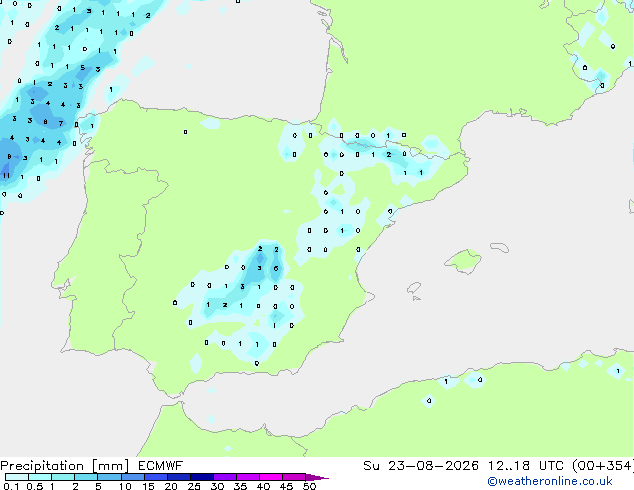Image resolution: width=634 pixels, height=490 pixels.
Task: Click the '7' precipitation value over the Atlantic
Action: point(61,123)
